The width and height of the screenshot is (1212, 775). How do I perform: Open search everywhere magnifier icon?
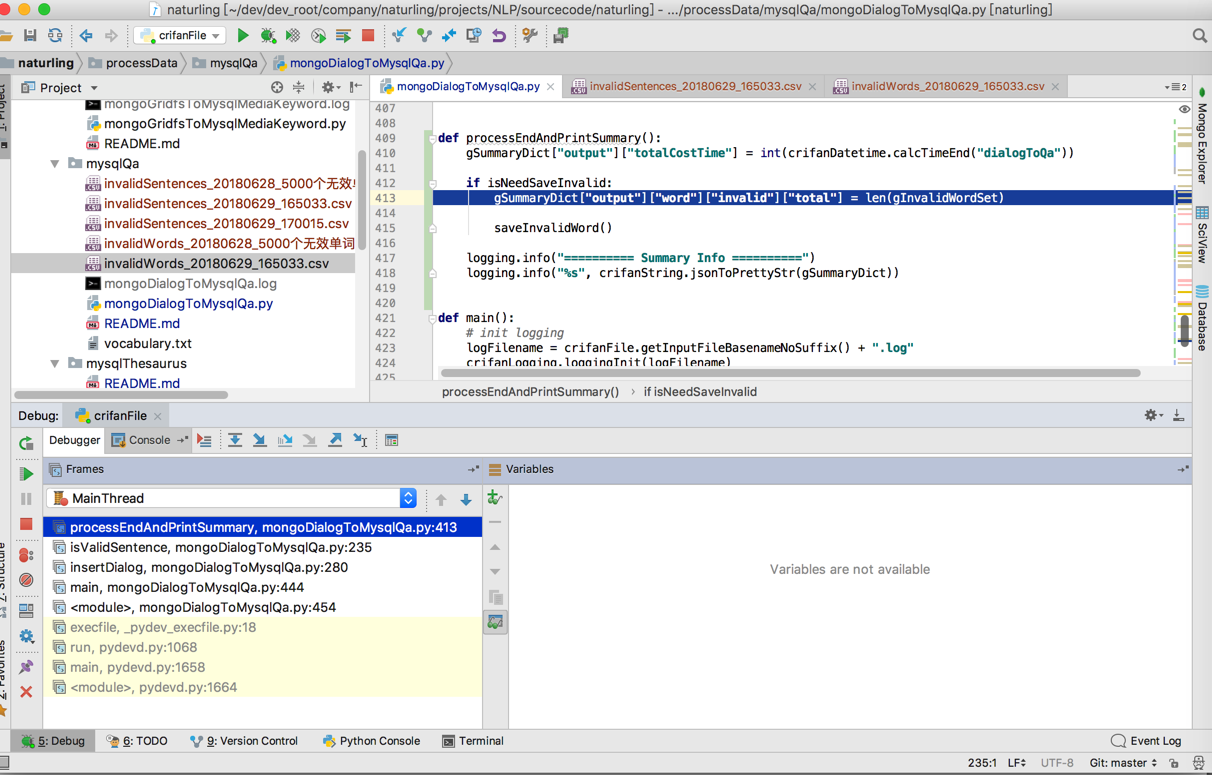1199,35
